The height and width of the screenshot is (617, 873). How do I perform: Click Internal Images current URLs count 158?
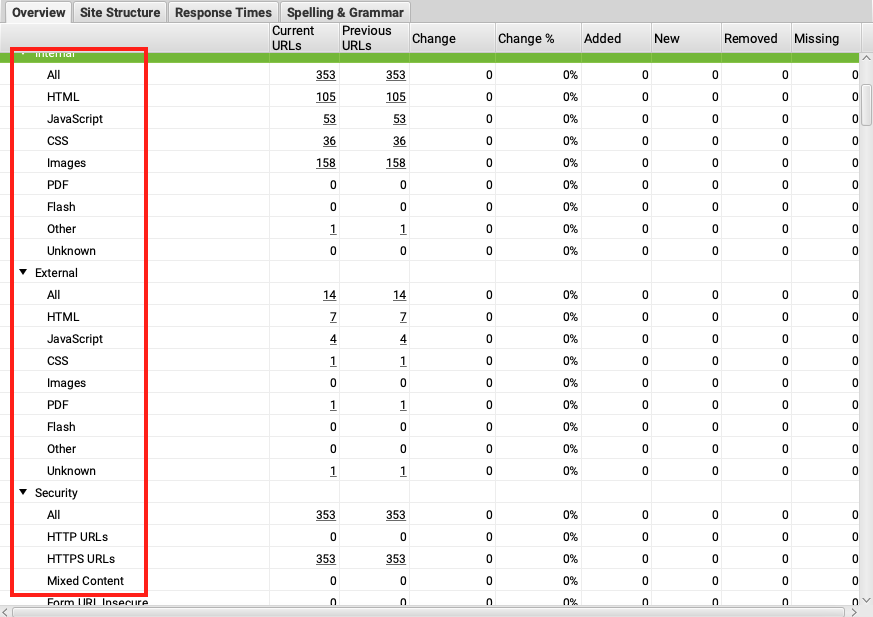click(326, 163)
